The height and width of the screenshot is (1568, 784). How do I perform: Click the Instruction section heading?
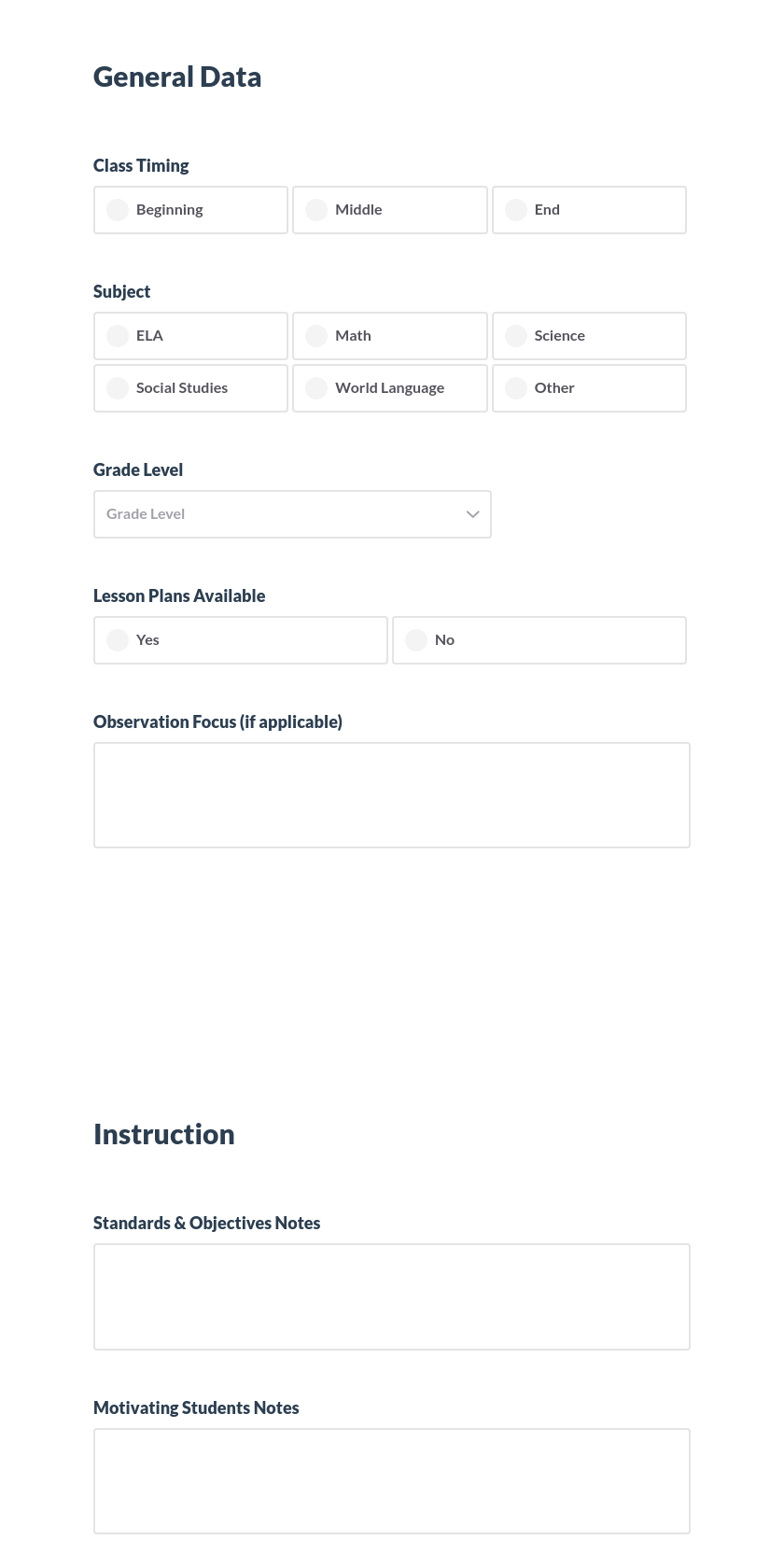[164, 1133]
